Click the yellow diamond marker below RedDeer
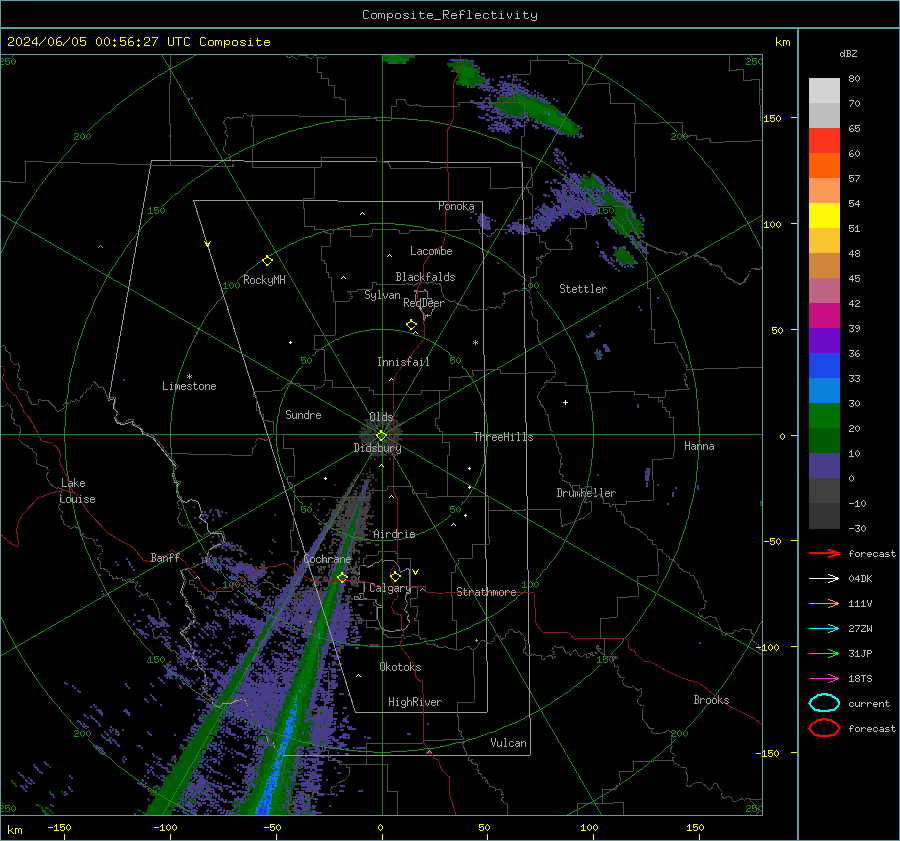Screen dimensions: 900x841 [x=411, y=325]
